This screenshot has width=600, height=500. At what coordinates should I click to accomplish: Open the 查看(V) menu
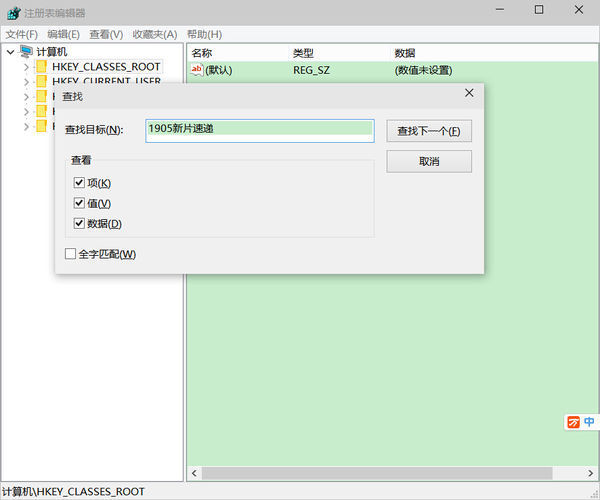(x=106, y=34)
